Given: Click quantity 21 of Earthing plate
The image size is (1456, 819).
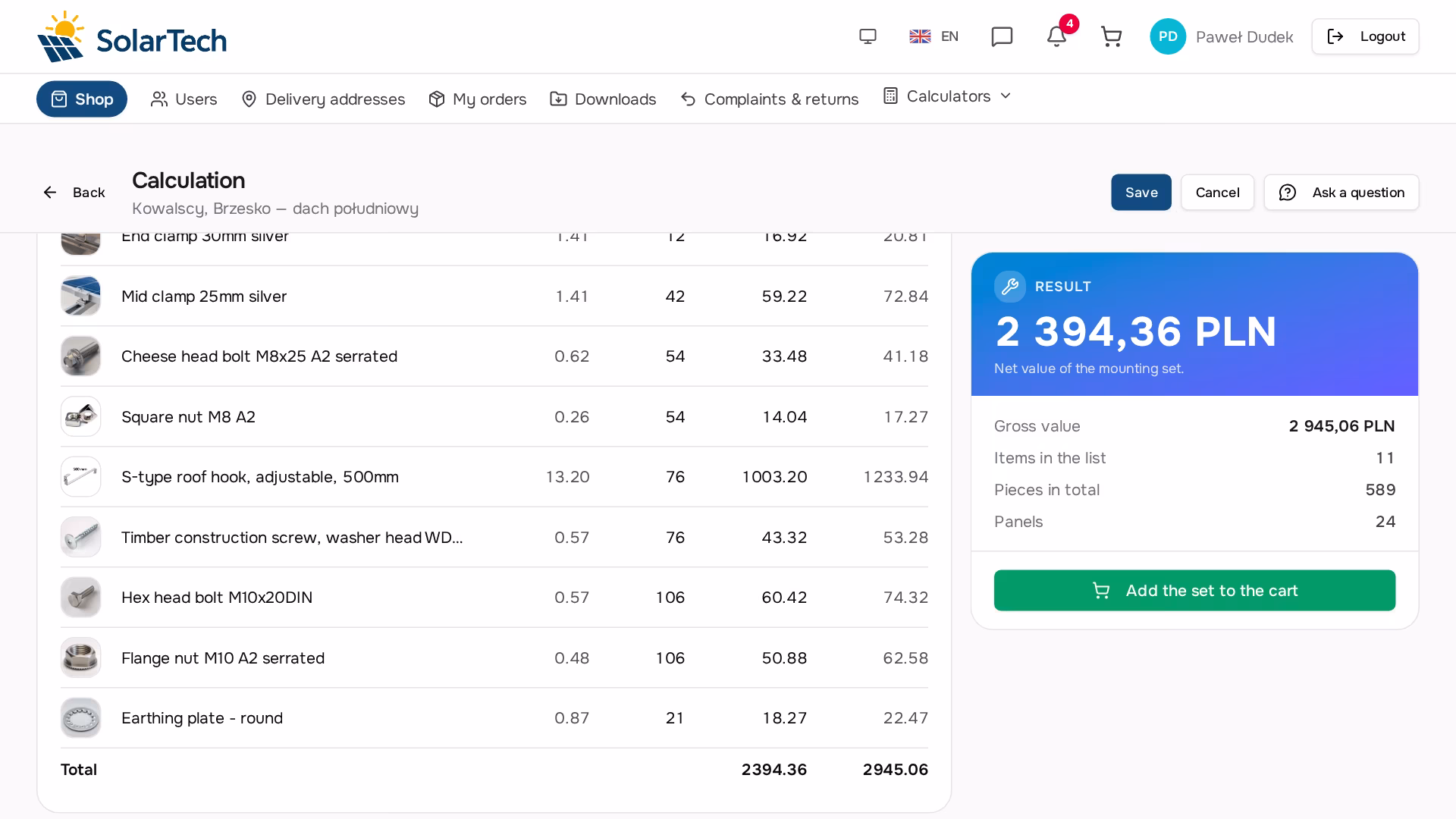Looking at the screenshot, I should click(x=675, y=718).
